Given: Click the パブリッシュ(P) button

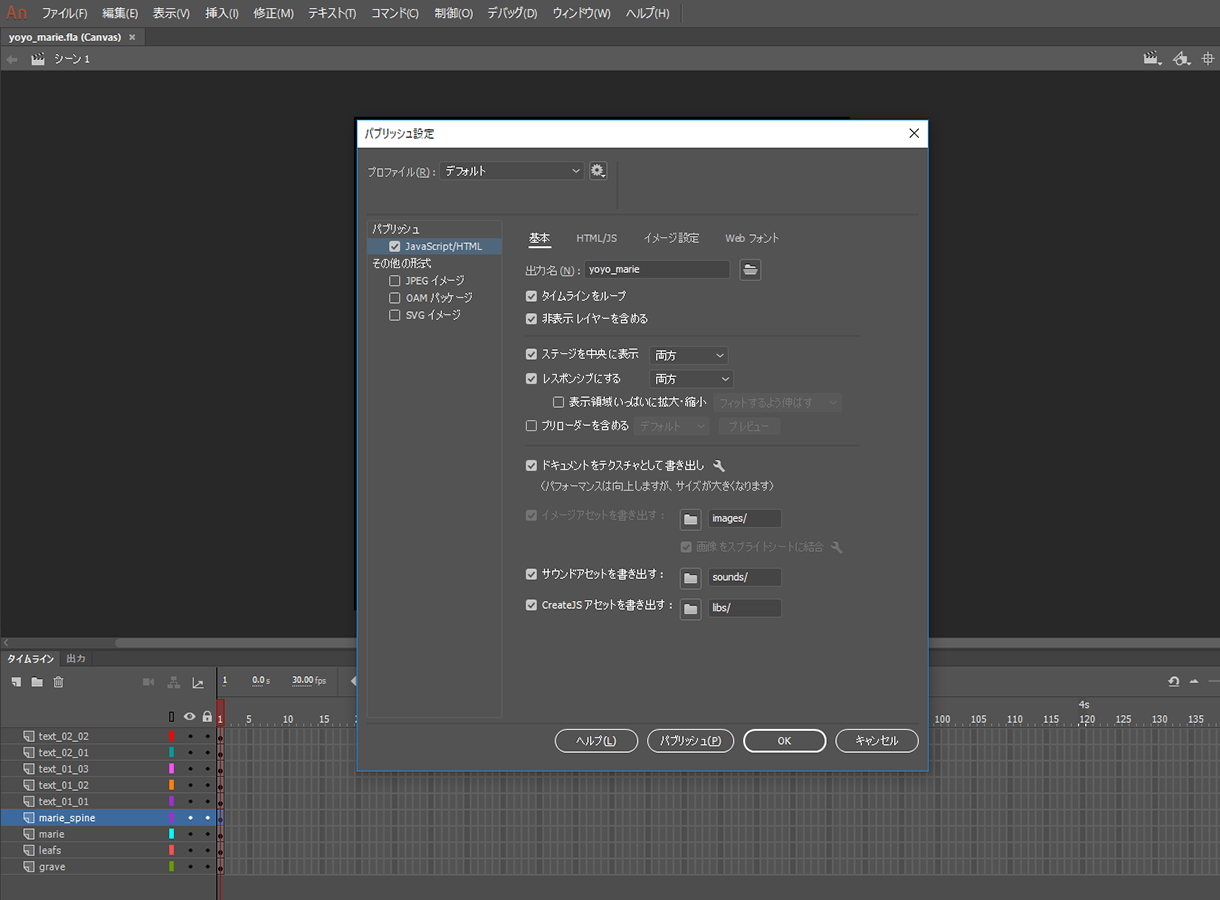Looking at the screenshot, I should coord(691,741).
